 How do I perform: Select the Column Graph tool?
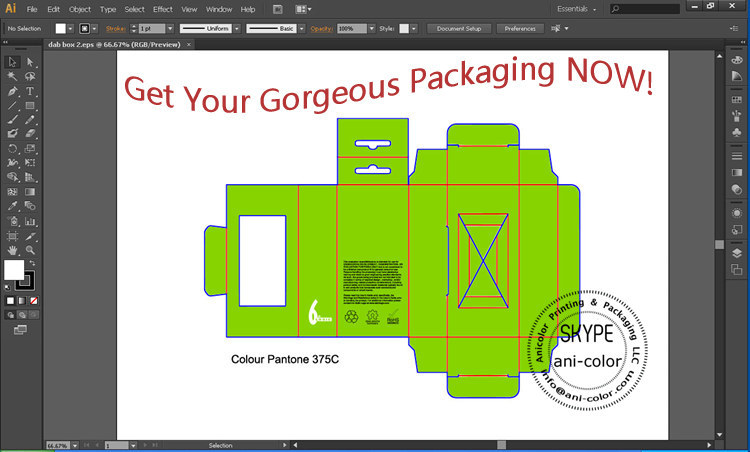pyautogui.click(x=30, y=221)
